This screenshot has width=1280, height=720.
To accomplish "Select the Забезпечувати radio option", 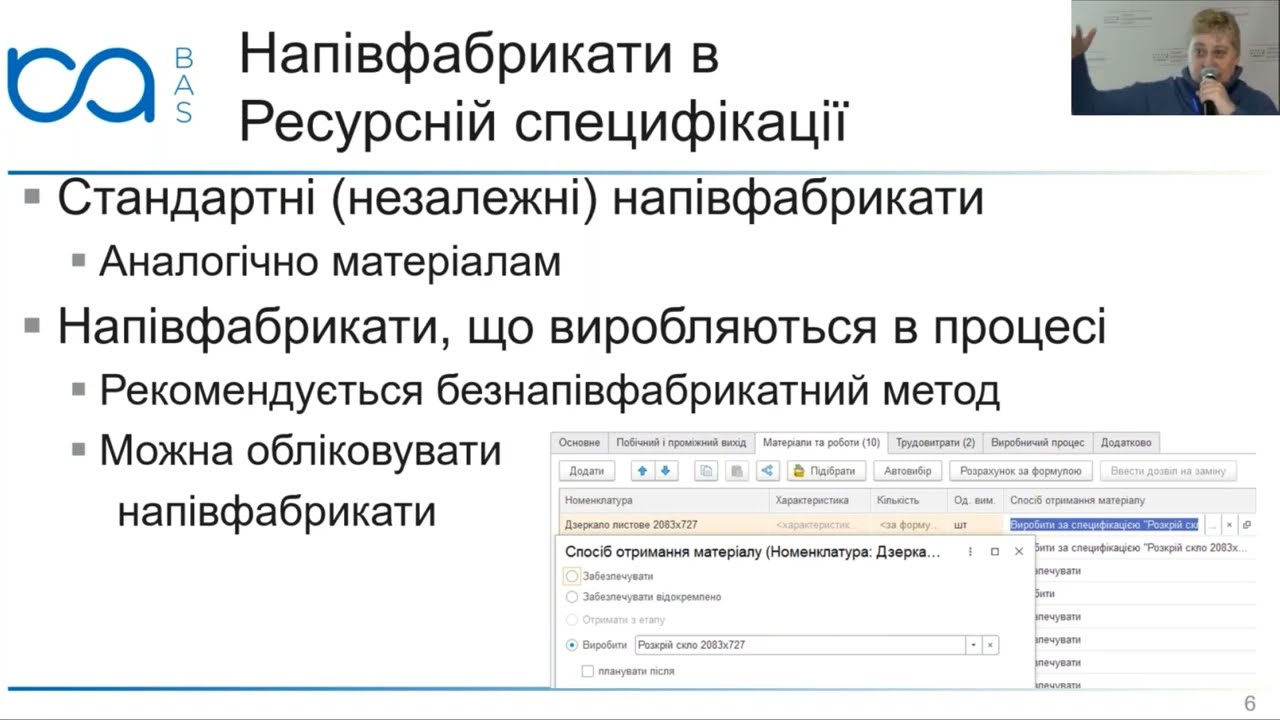I will (x=572, y=576).
